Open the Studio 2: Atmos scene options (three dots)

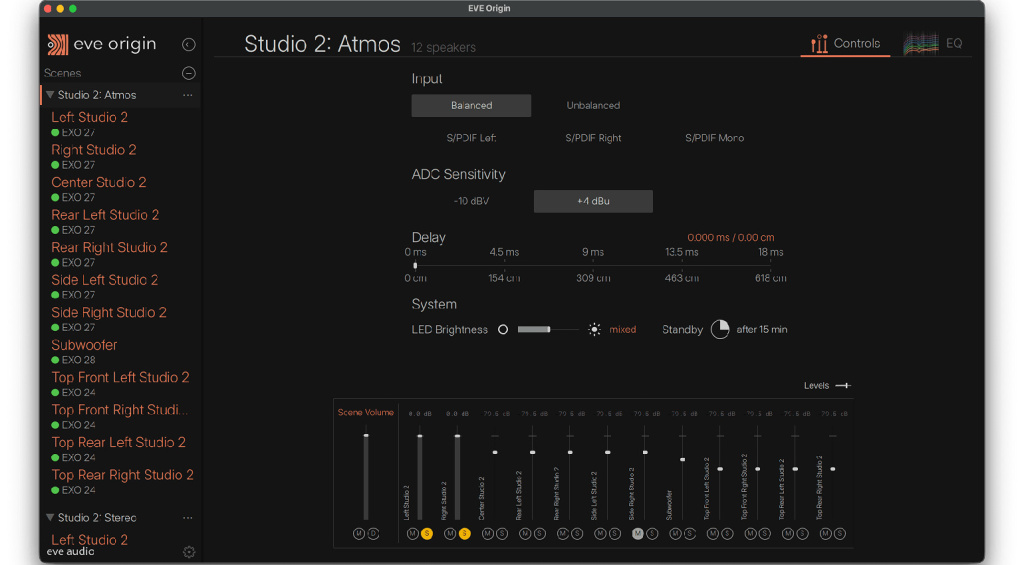click(188, 95)
